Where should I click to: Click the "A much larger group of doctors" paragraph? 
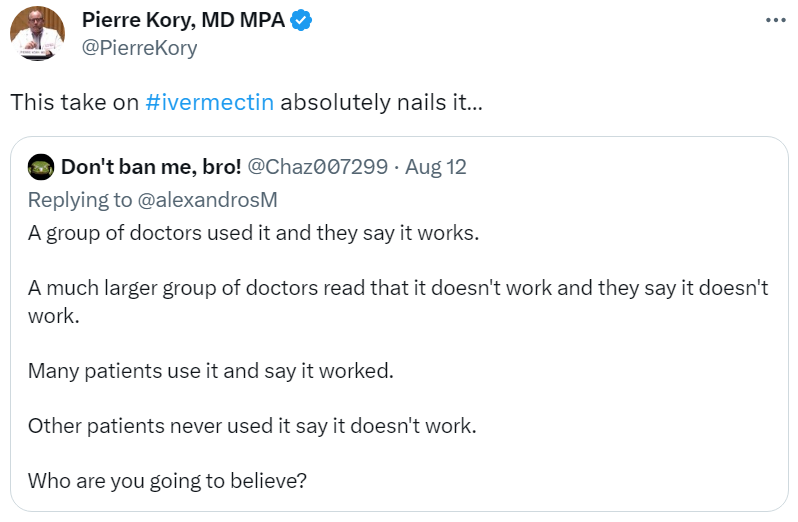tap(398, 288)
